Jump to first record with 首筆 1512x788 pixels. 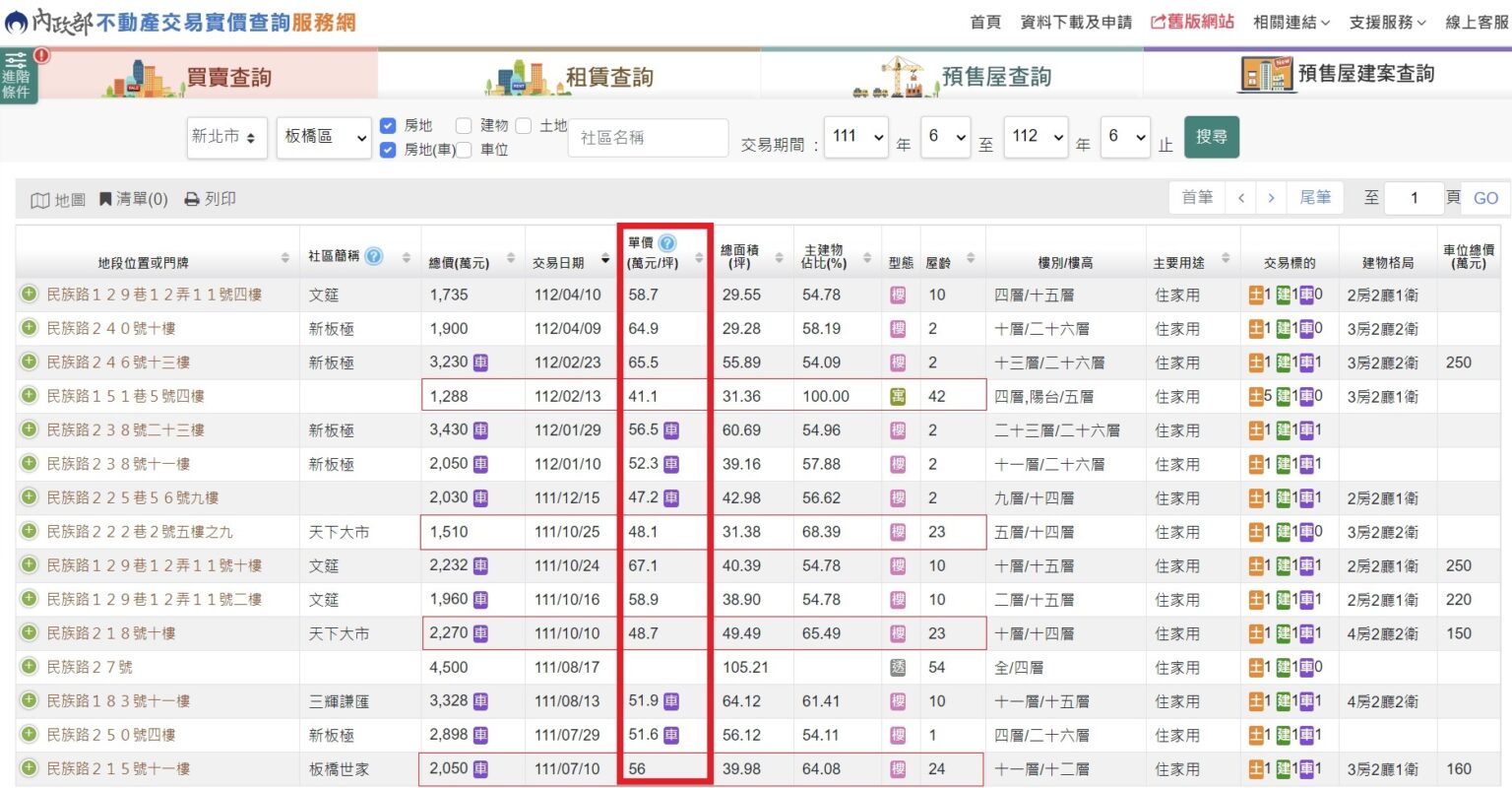1197,198
